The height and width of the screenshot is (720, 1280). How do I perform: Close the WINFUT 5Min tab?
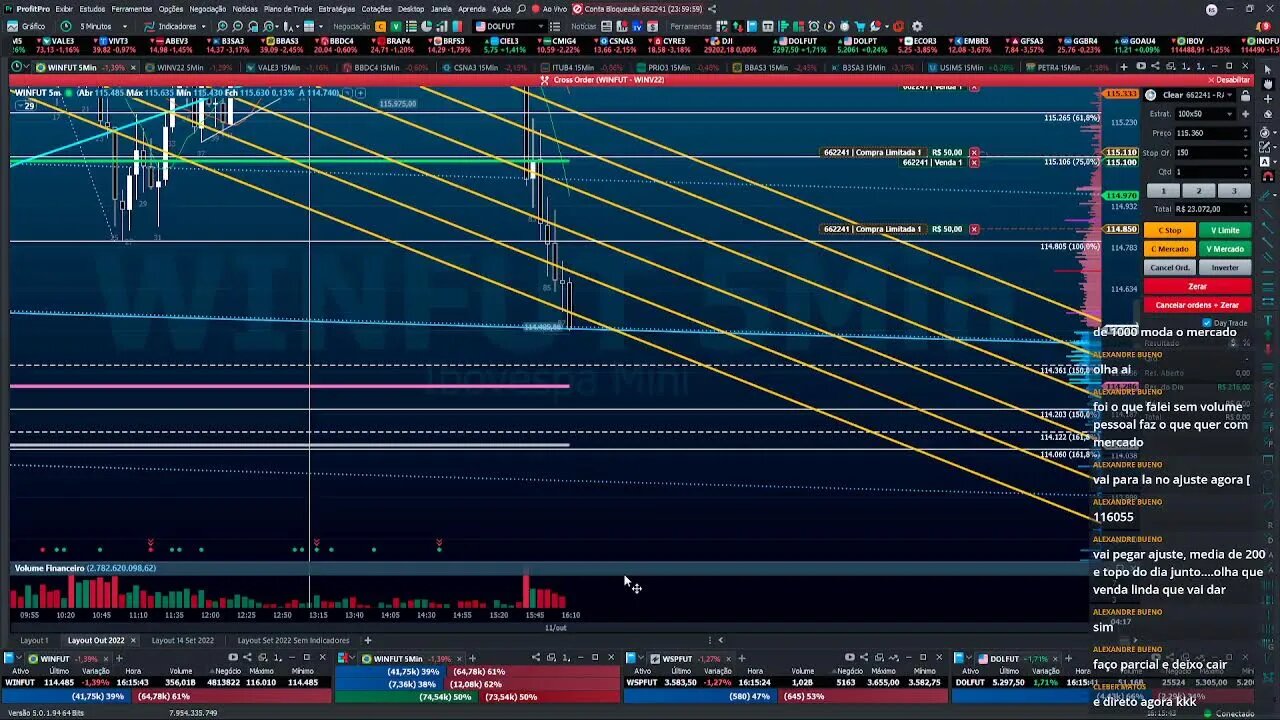(x=133, y=67)
